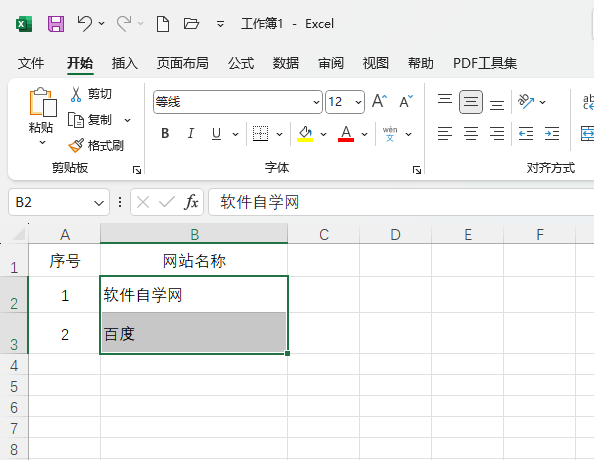Decrease font size with smaller A
594x460 pixels.
[x=406, y=102]
